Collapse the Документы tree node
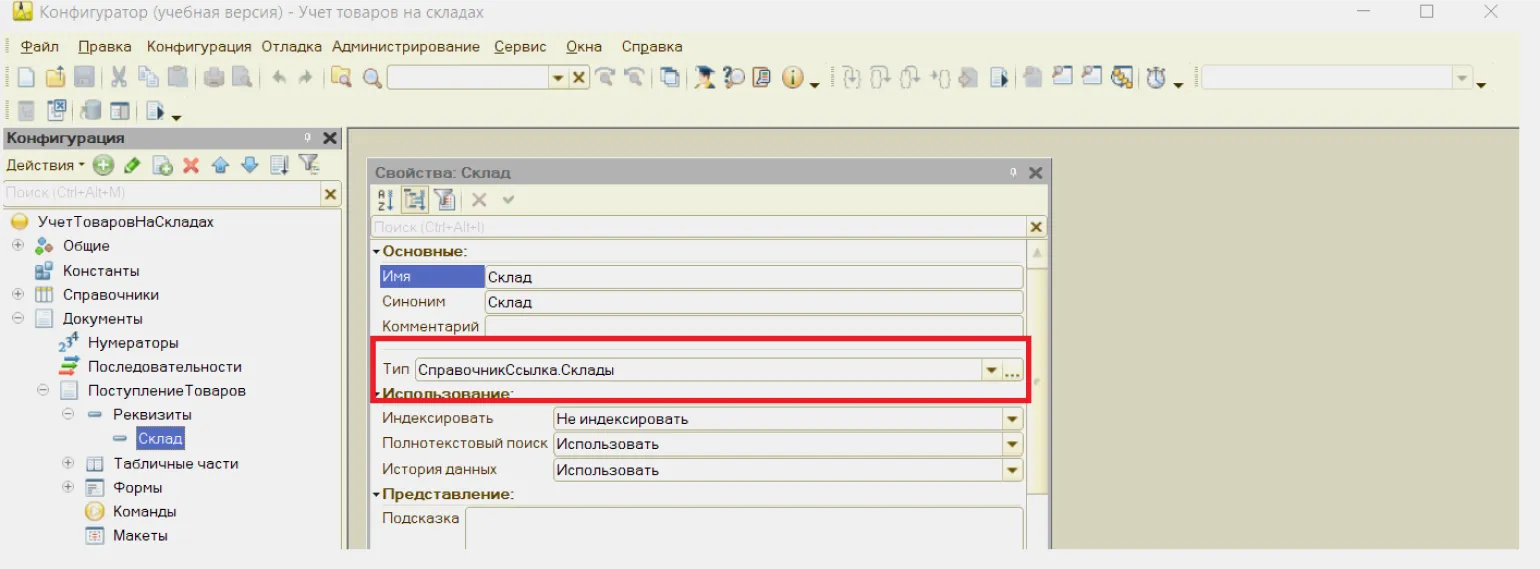This screenshot has height=569, width=1540. point(18,319)
